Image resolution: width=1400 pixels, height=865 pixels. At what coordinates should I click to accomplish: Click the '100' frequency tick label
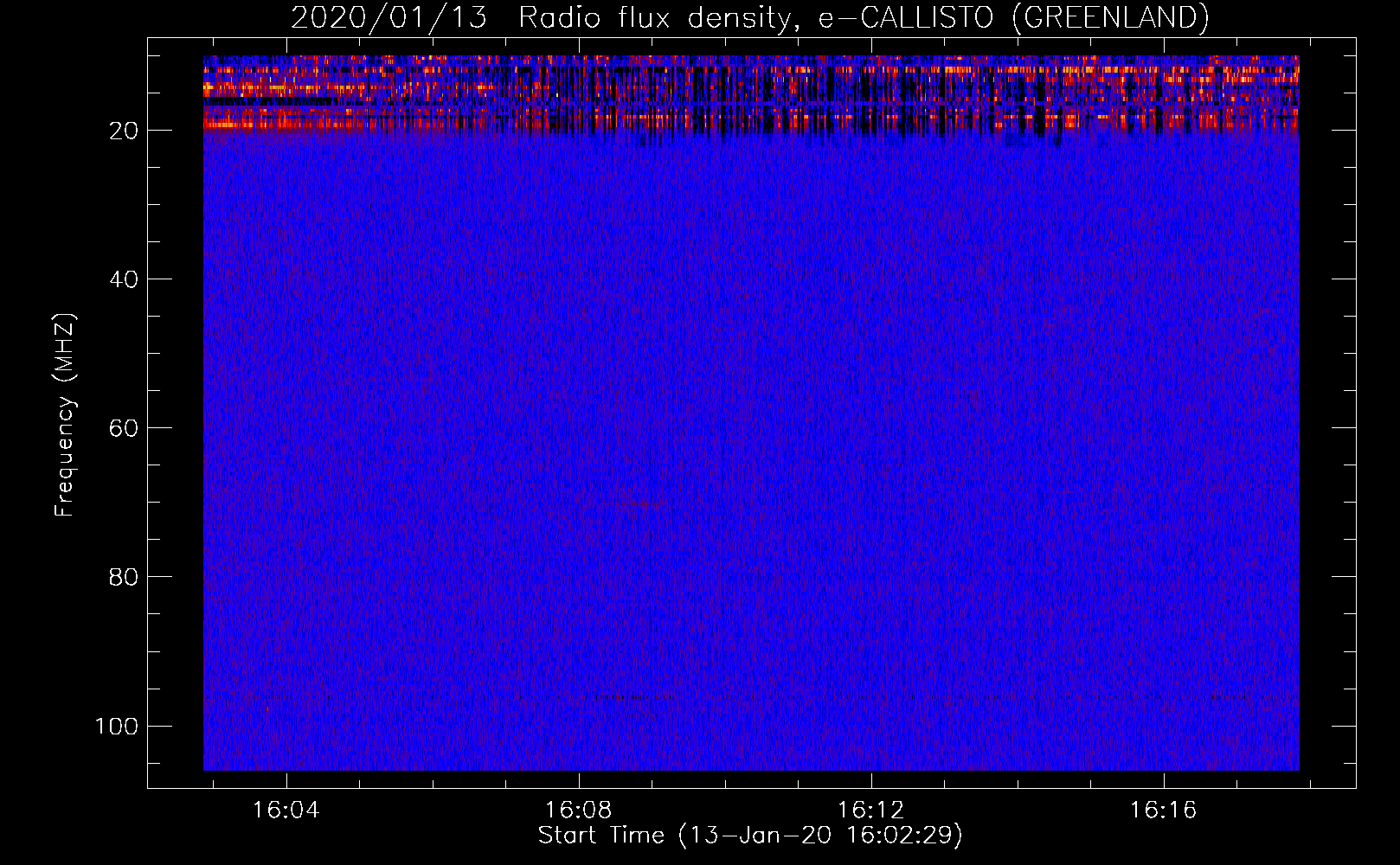[117, 726]
